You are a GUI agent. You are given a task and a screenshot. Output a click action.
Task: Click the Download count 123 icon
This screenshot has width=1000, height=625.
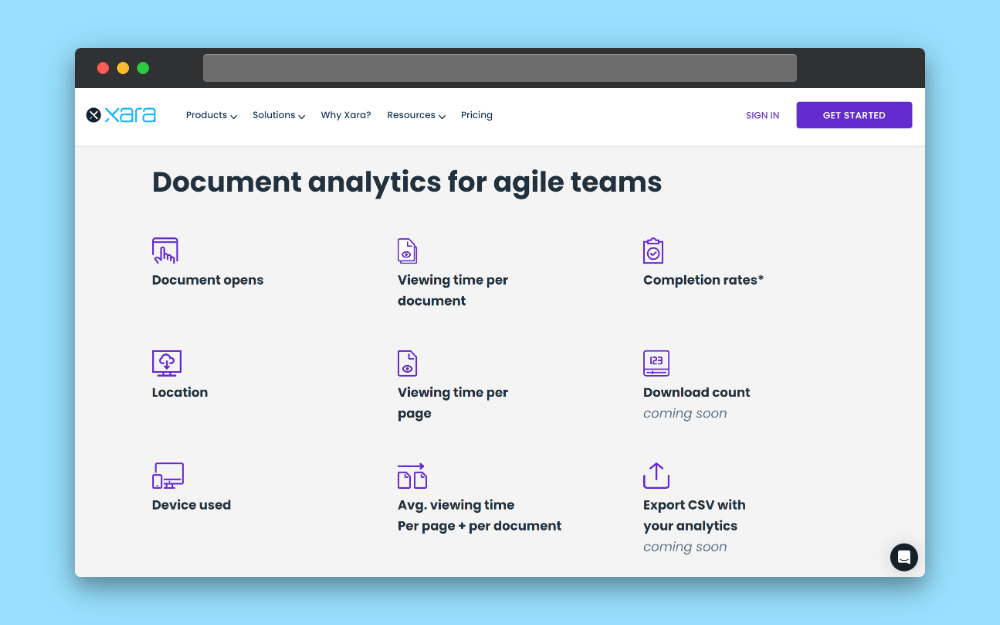coord(656,363)
